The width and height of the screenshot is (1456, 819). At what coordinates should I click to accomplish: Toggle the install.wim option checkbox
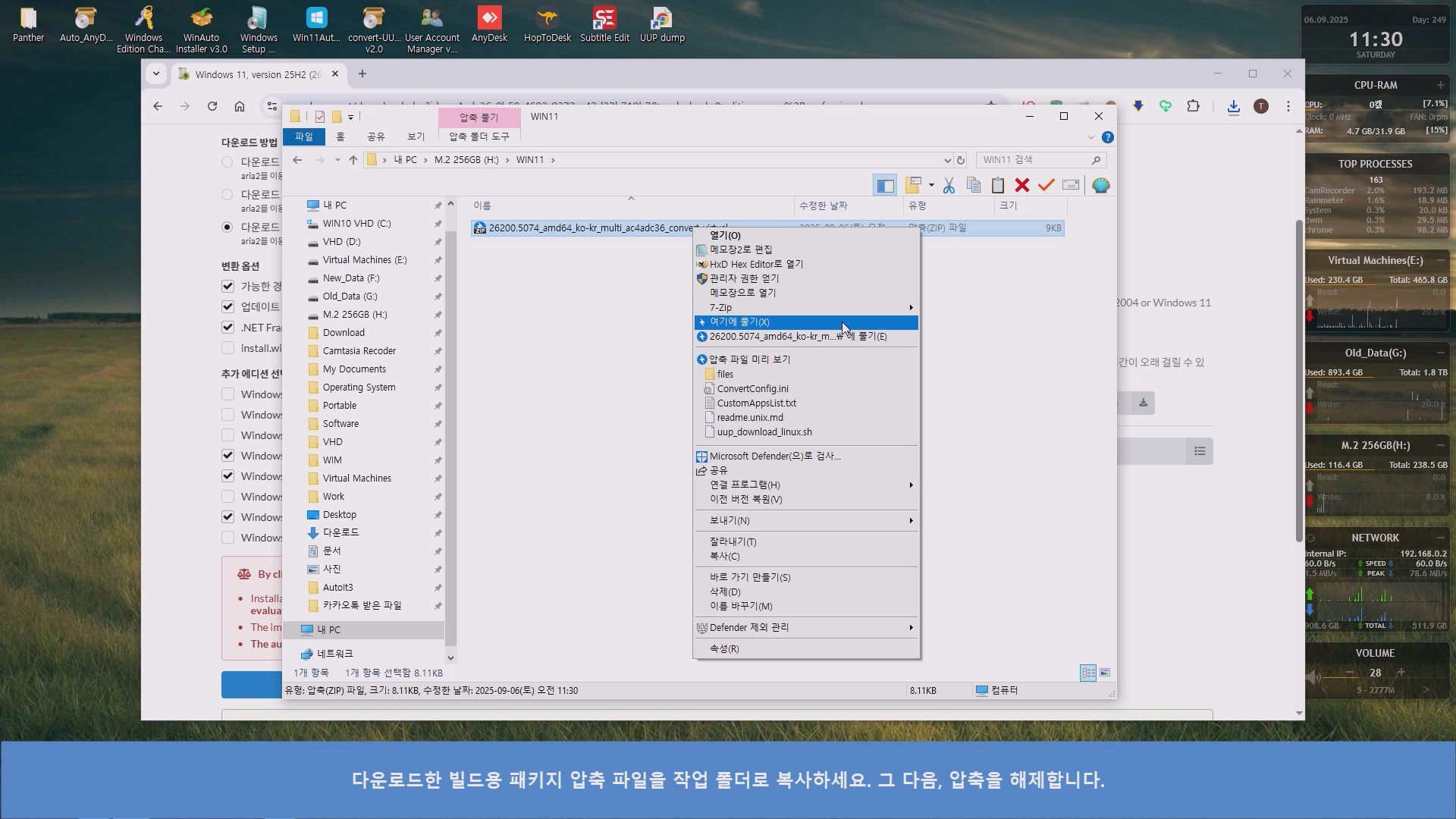coord(227,348)
